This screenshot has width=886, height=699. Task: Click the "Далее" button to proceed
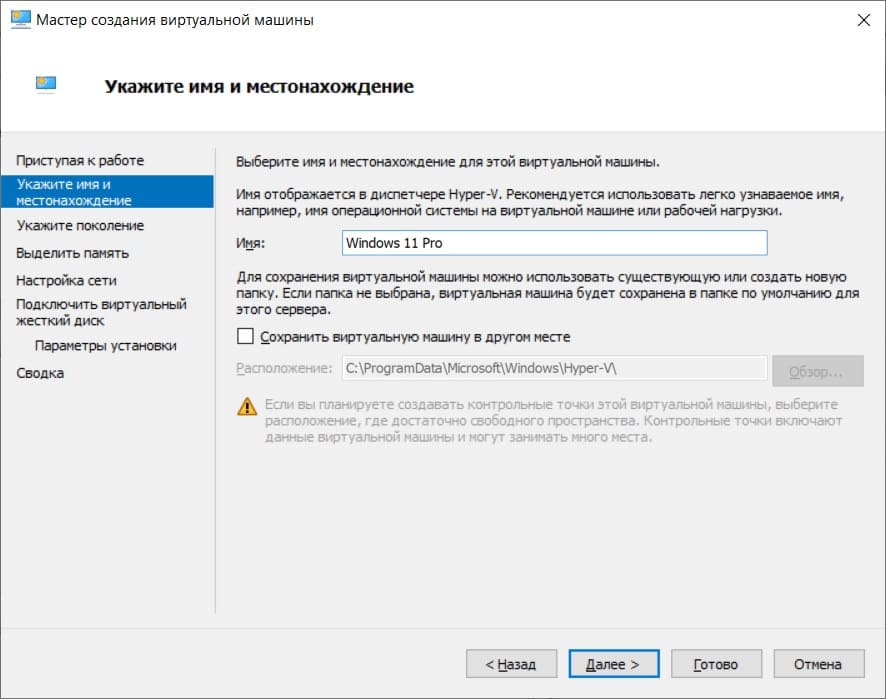(613, 663)
